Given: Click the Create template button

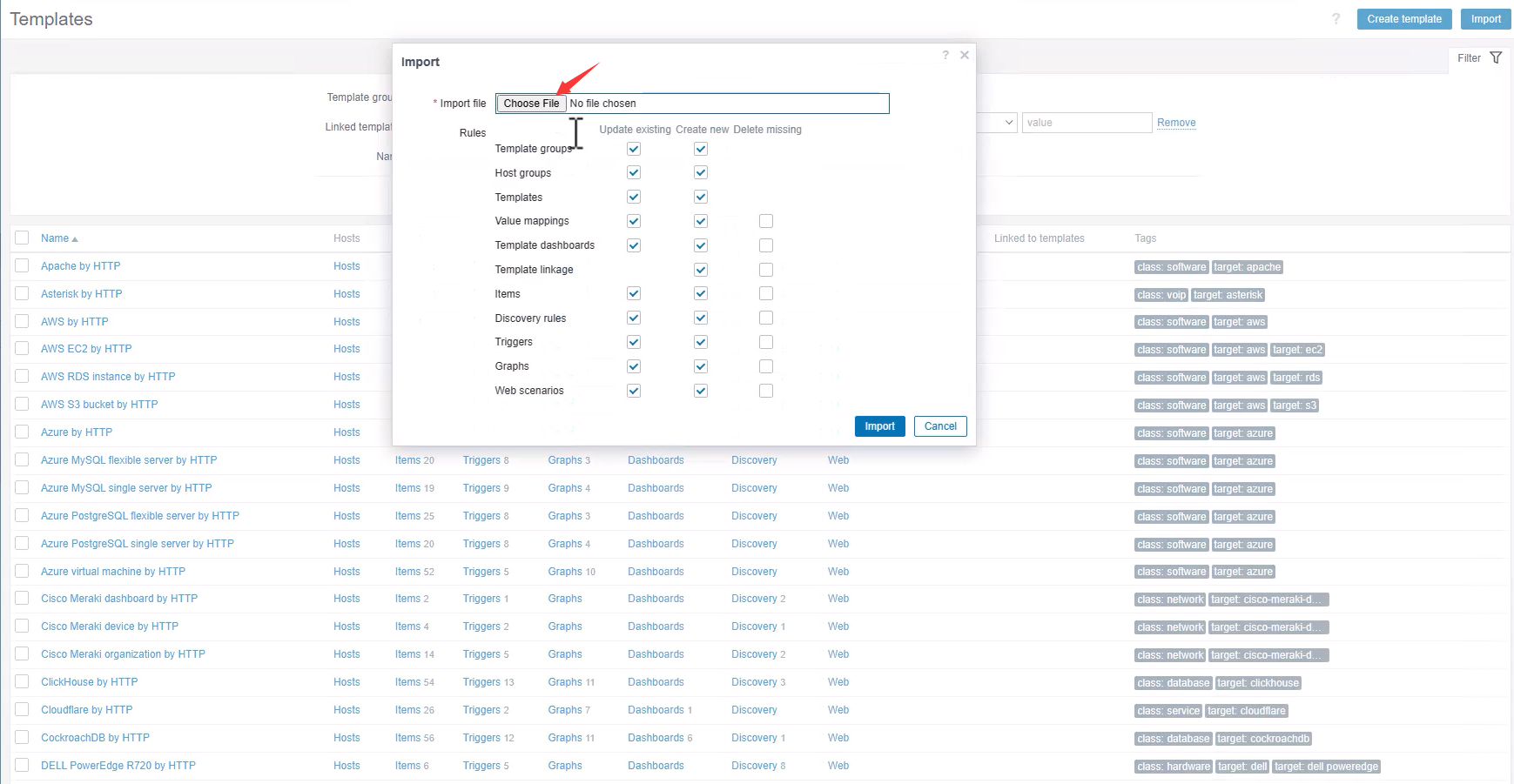Looking at the screenshot, I should click(x=1403, y=19).
